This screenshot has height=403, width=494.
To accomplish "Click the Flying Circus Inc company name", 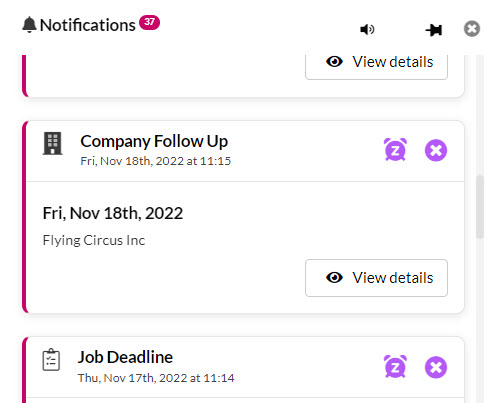I will pyautogui.click(x=94, y=240).
